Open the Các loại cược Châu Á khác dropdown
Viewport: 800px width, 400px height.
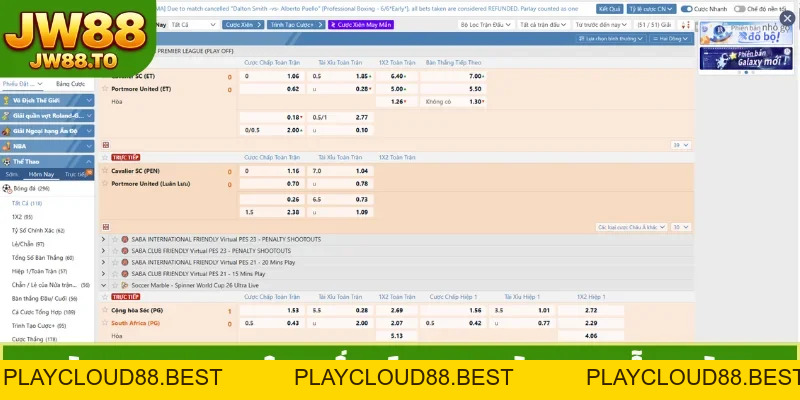[x=632, y=227]
